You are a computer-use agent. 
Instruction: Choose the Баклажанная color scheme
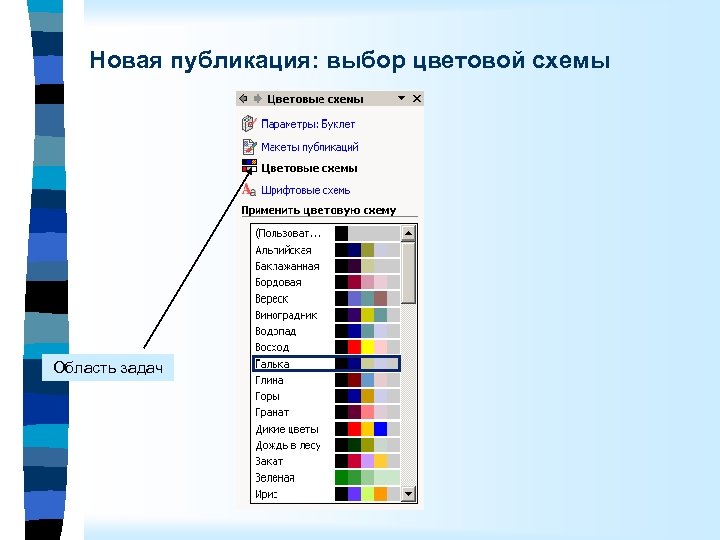point(326,266)
